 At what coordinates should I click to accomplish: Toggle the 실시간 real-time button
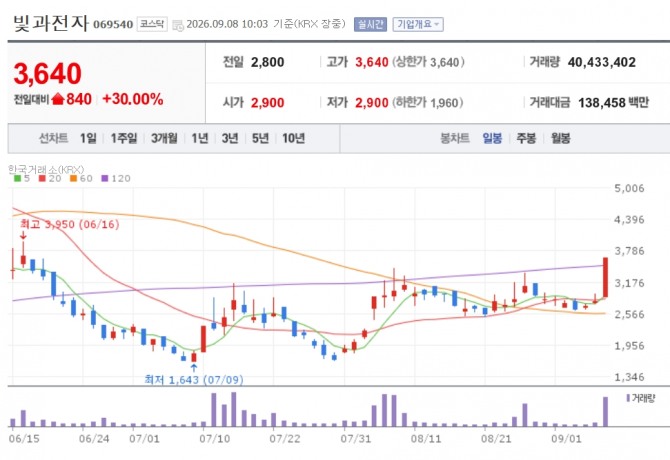[x=370, y=24]
